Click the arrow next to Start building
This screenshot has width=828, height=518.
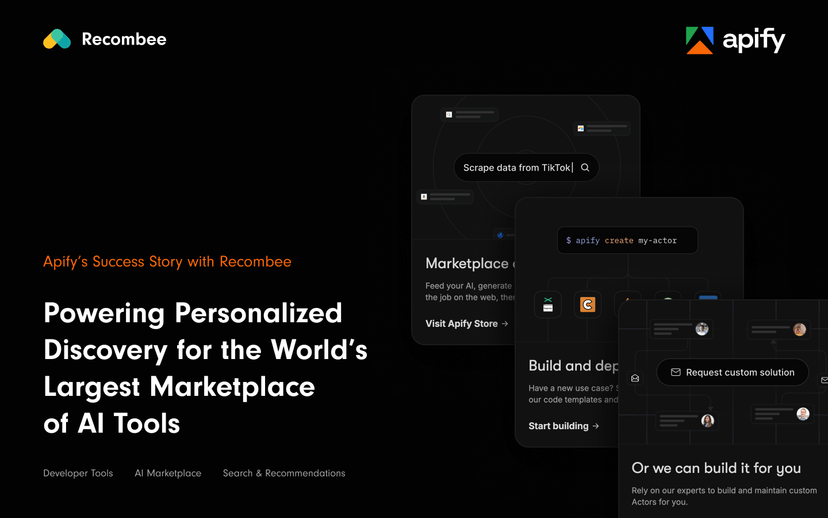pyautogui.click(x=596, y=426)
